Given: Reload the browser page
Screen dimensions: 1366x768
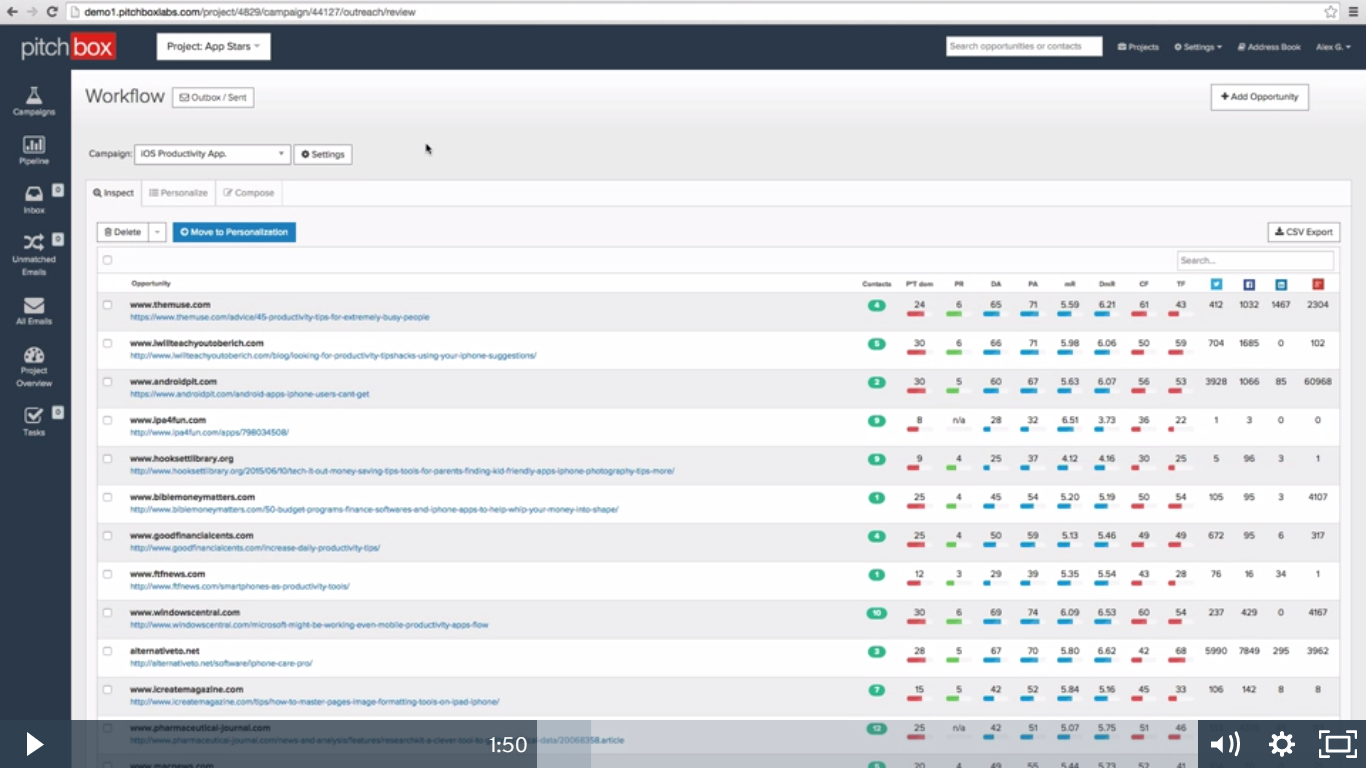Looking at the screenshot, I should 54,12.
